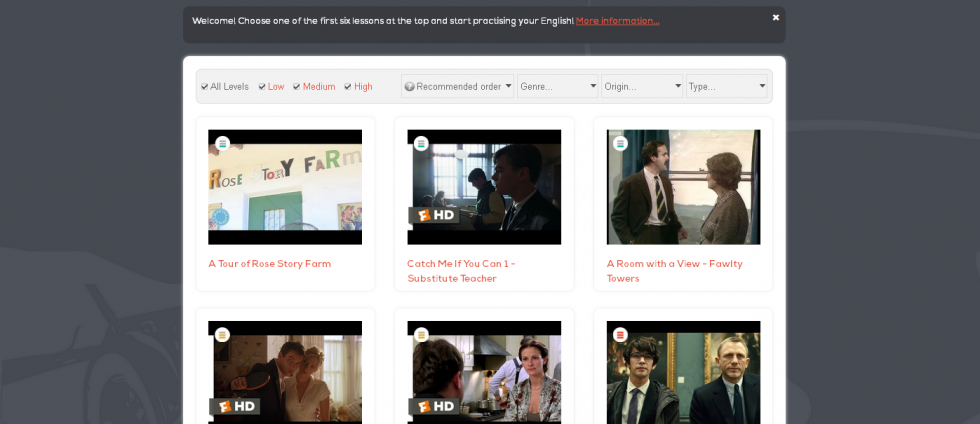The height and width of the screenshot is (424, 980).
Task: Click the Low level label
Action: [x=276, y=86]
